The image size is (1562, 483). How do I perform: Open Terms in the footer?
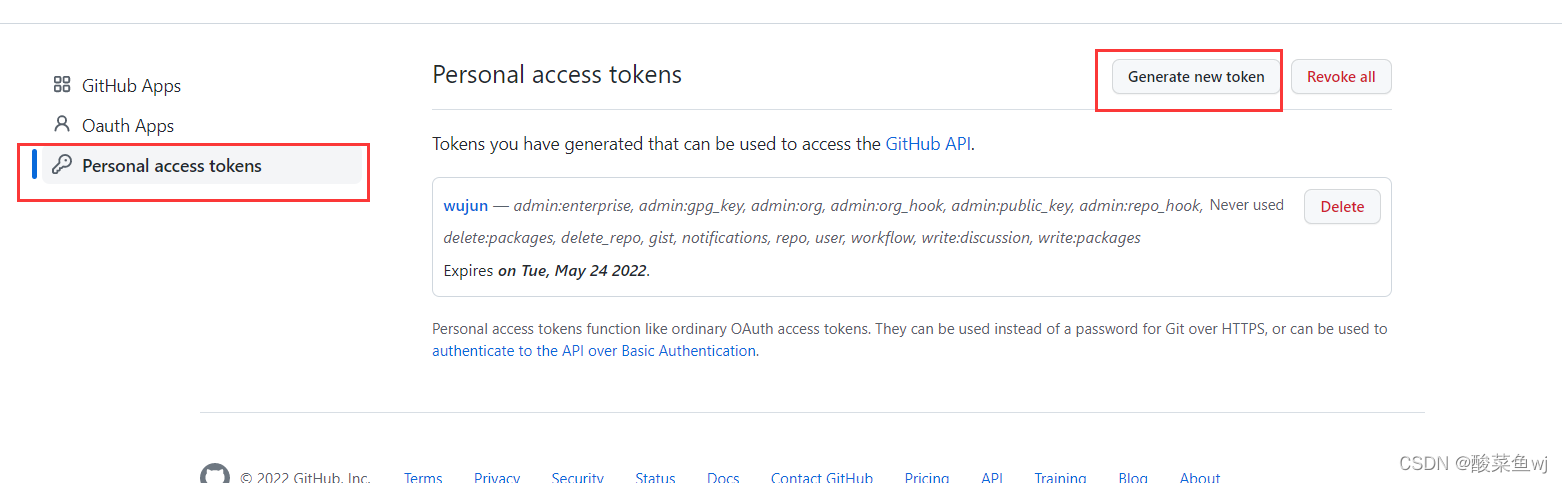pyautogui.click(x=423, y=478)
